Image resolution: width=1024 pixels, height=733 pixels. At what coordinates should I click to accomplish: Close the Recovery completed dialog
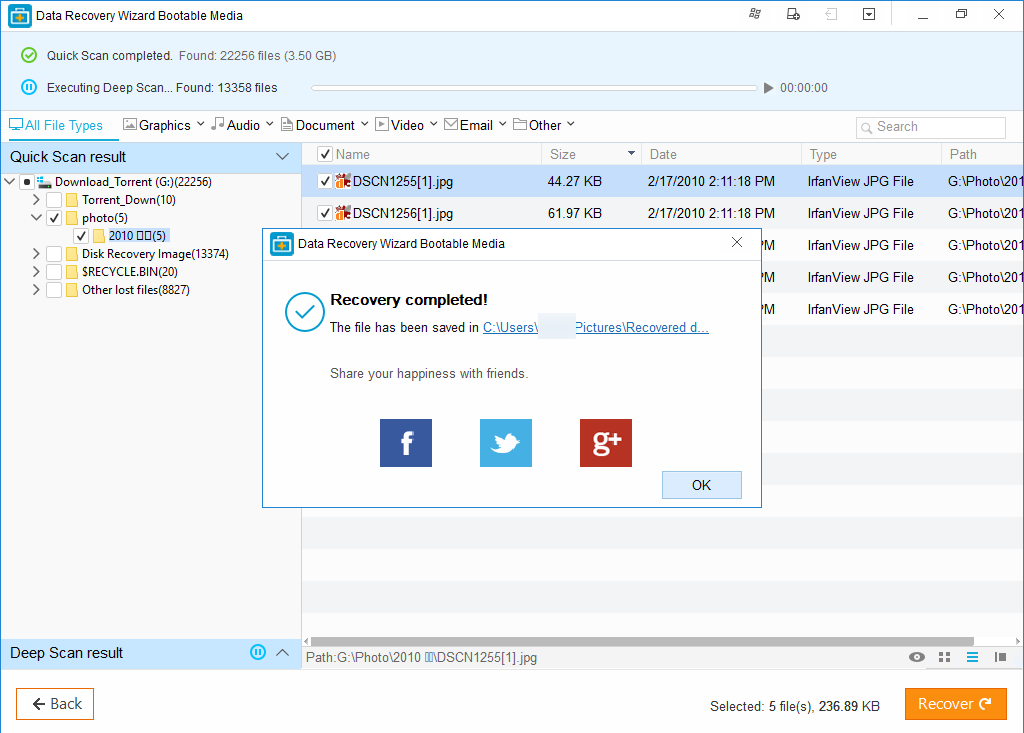pos(737,242)
